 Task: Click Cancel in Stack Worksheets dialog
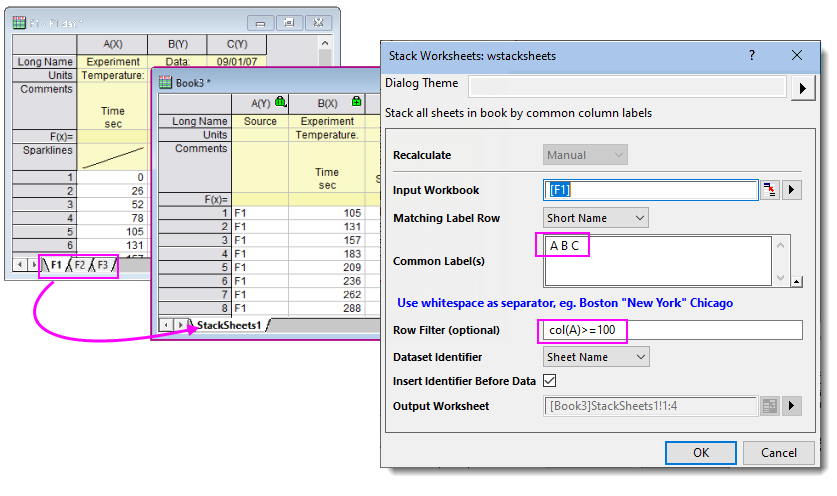point(779,453)
